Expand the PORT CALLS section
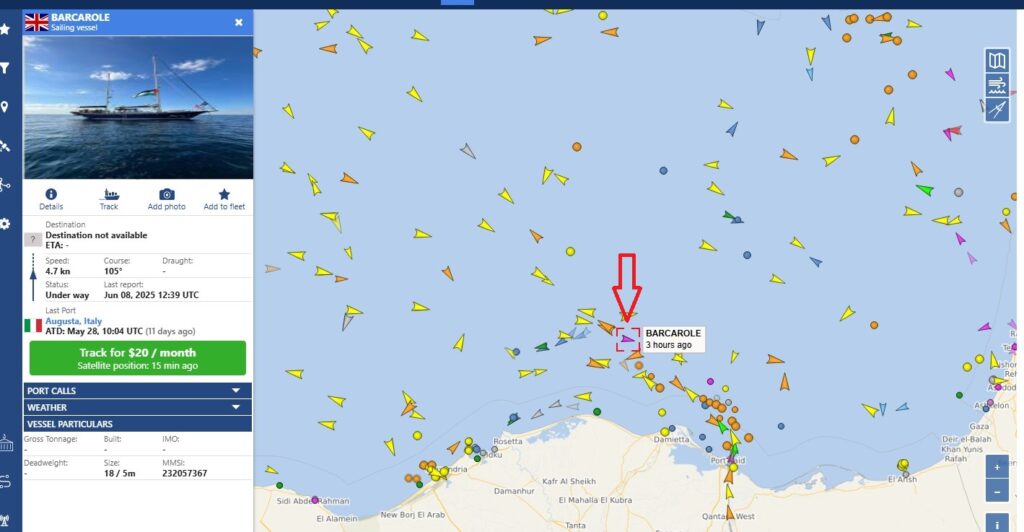 click(138, 390)
